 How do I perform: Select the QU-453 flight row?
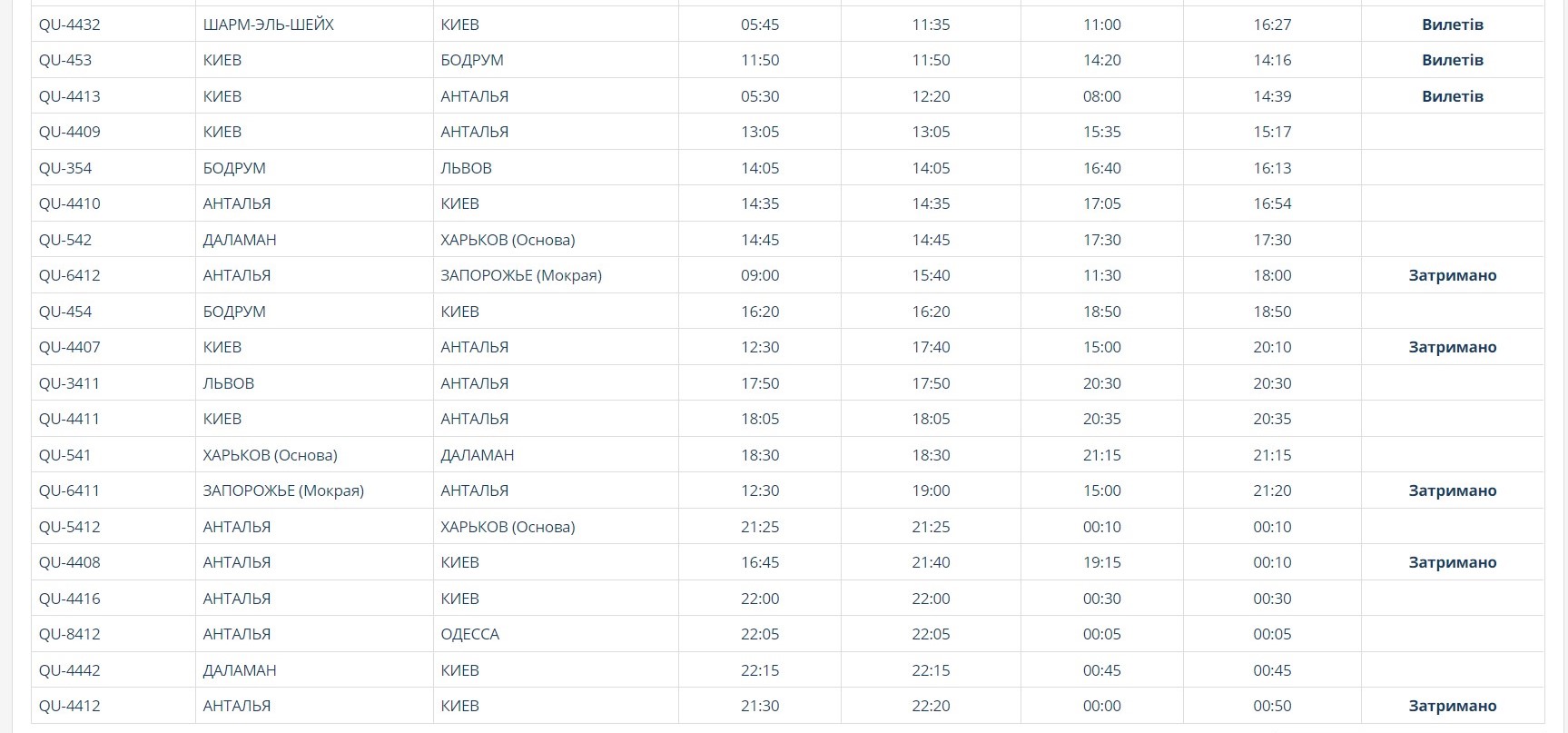787,60
